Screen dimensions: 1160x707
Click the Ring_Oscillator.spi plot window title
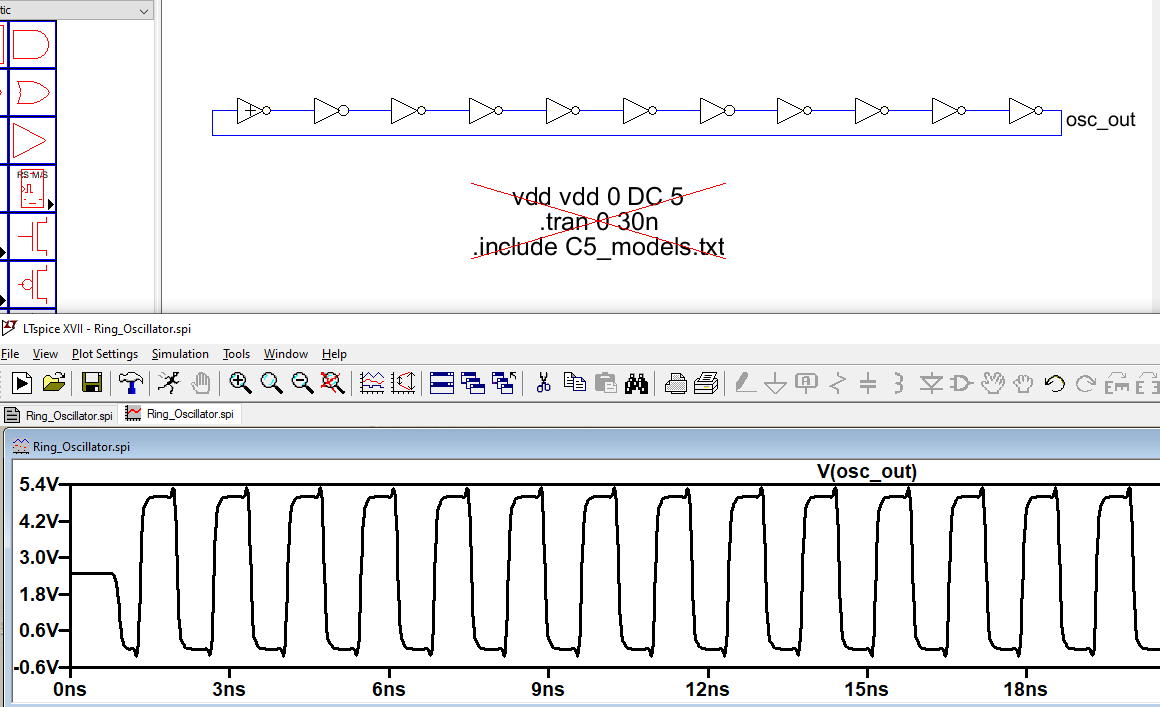(81, 447)
